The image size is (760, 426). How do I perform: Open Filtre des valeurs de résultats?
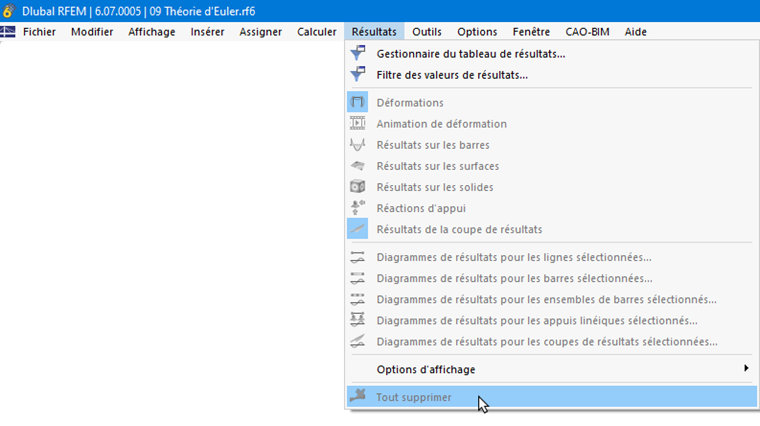551,75
